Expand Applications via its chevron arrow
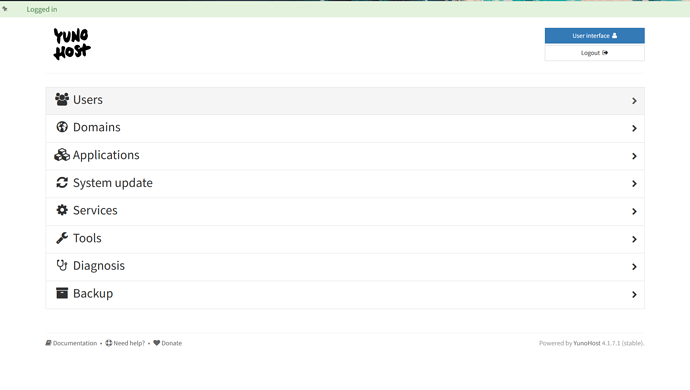 coord(634,156)
